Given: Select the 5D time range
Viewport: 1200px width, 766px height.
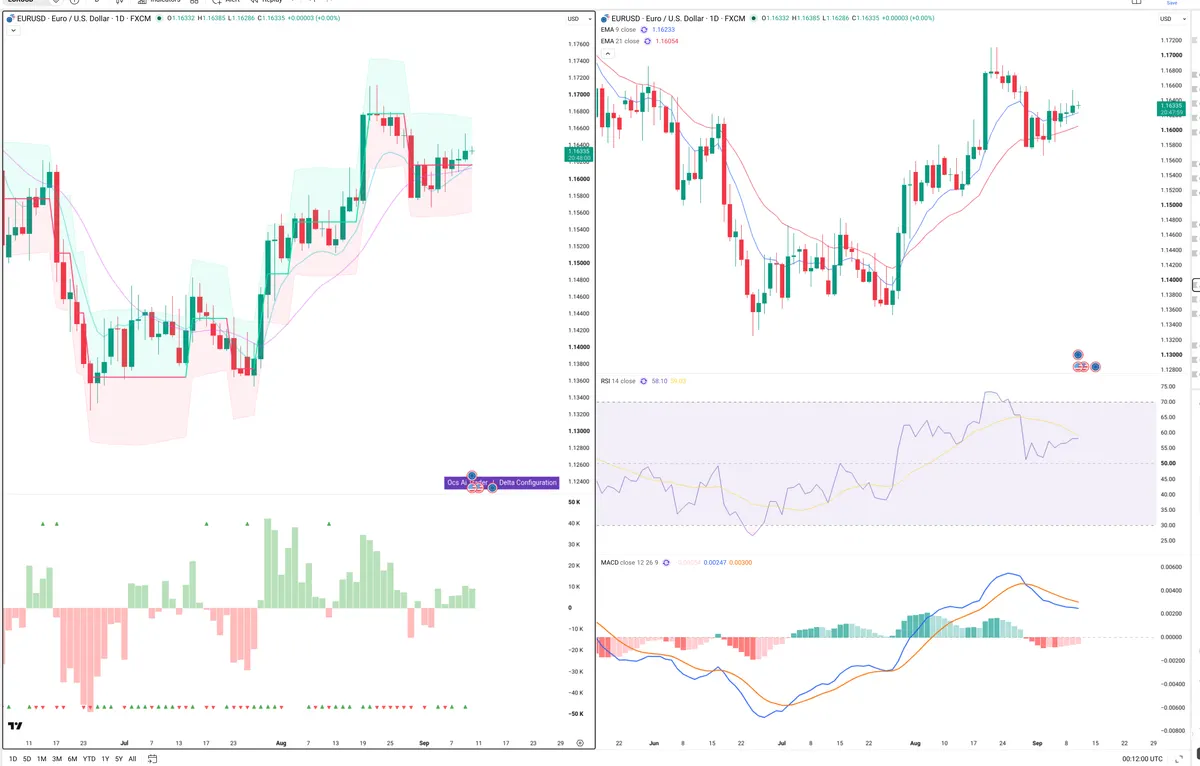Looking at the screenshot, I should click(27, 759).
